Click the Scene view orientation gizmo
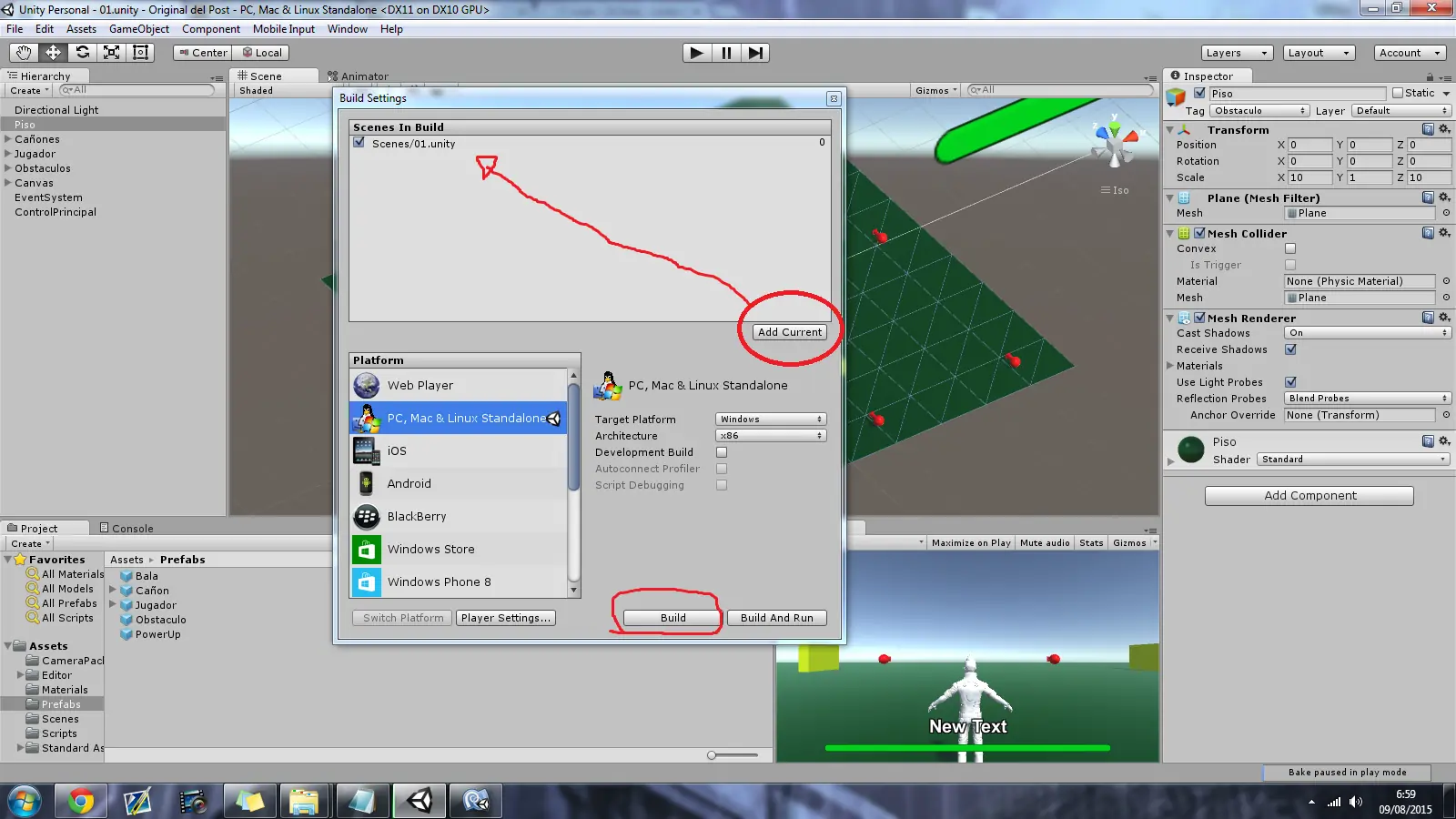The image size is (1456, 819). pos(1115,144)
